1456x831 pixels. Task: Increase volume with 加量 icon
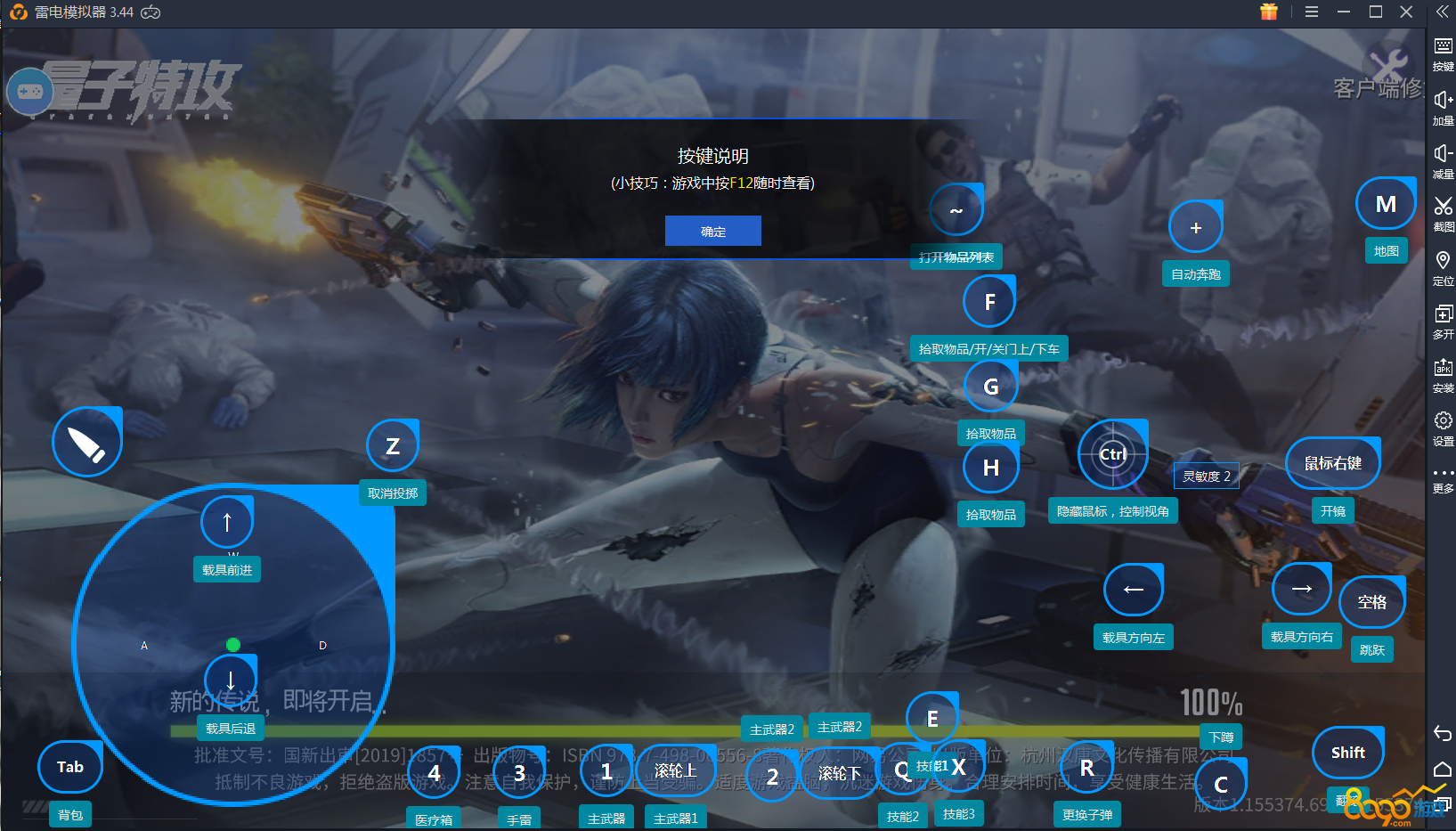pyautogui.click(x=1443, y=107)
